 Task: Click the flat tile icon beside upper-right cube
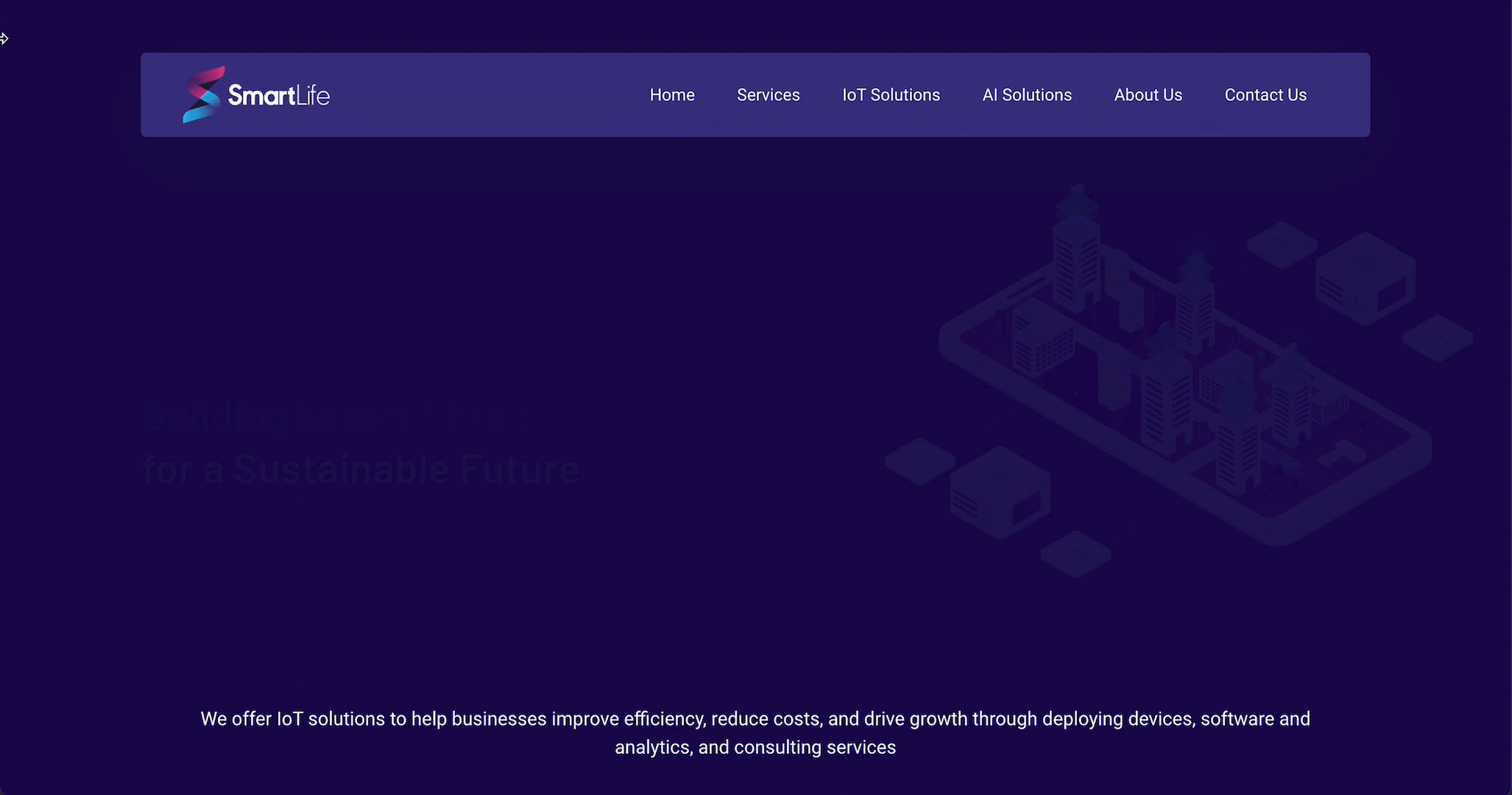1282,244
